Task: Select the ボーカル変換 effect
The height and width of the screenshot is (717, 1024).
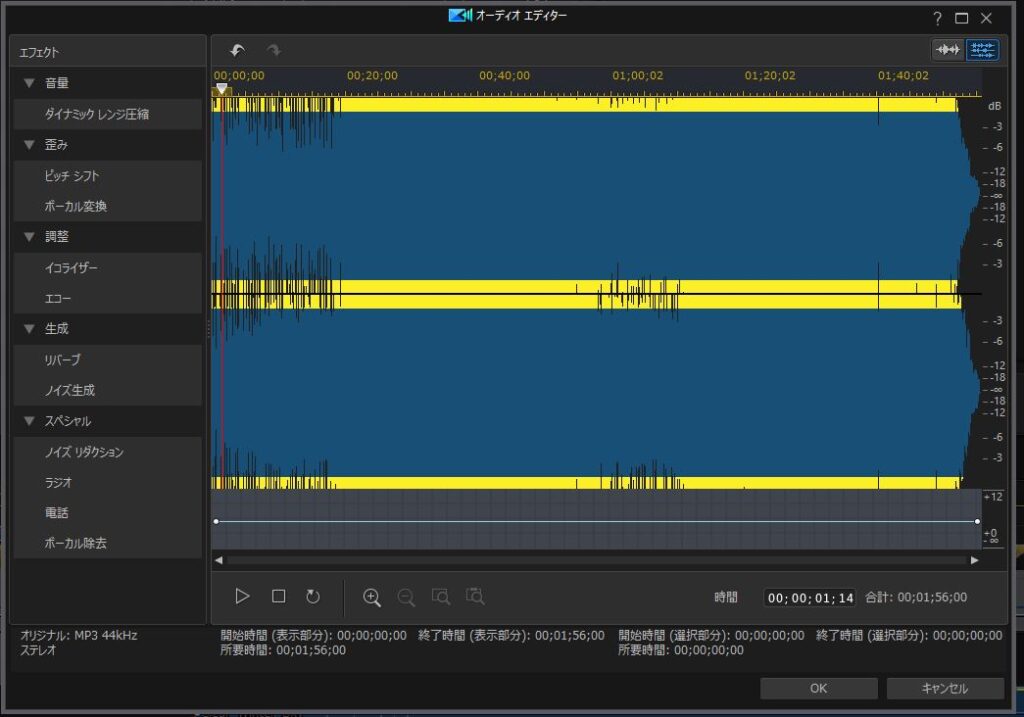Action: coord(108,206)
